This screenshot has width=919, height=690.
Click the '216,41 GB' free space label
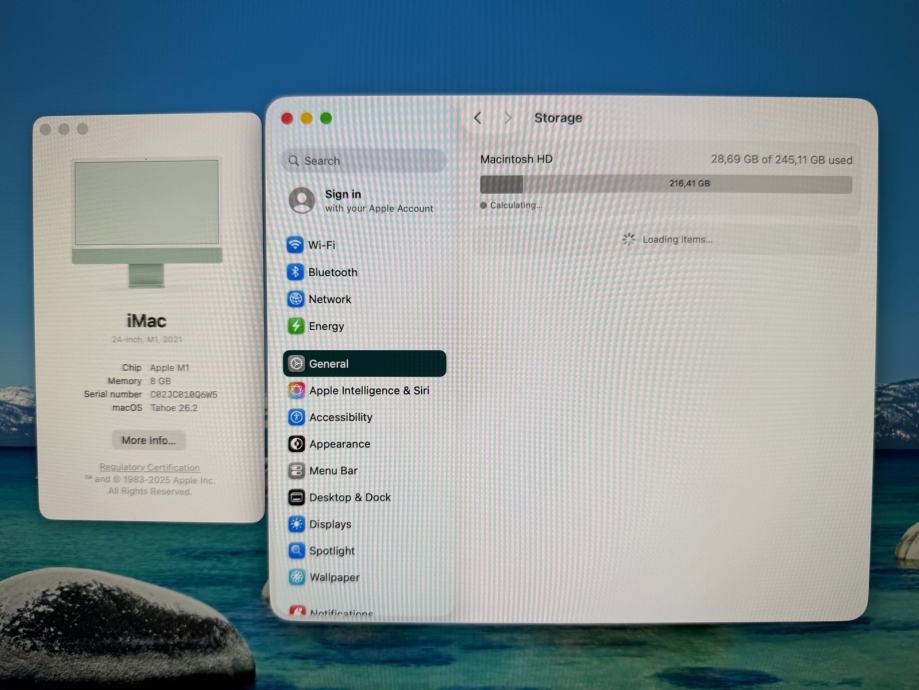click(x=689, y=183)
